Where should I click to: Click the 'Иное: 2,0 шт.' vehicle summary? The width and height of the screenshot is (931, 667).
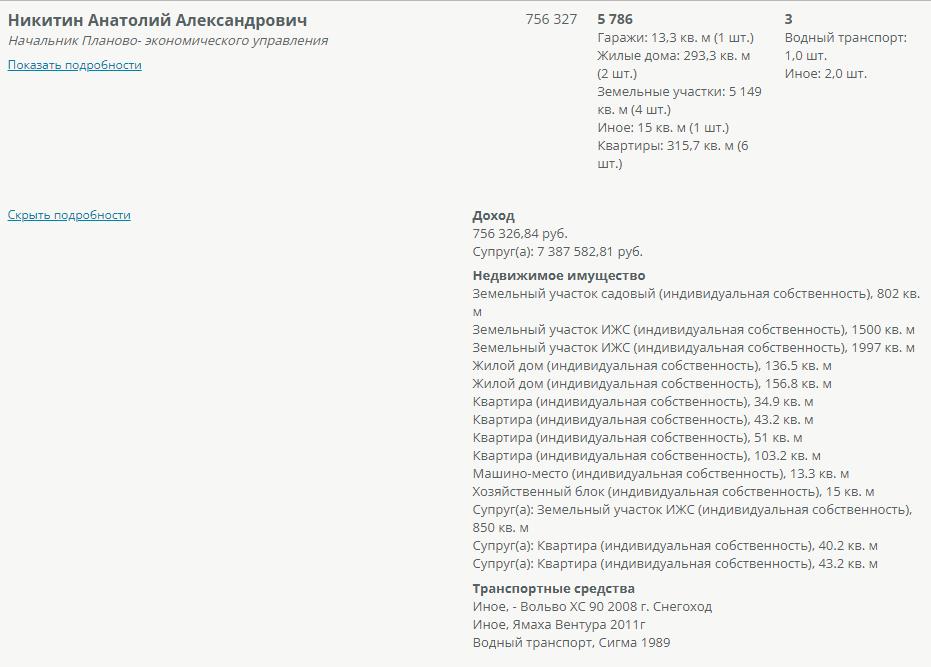pos(826,74)
